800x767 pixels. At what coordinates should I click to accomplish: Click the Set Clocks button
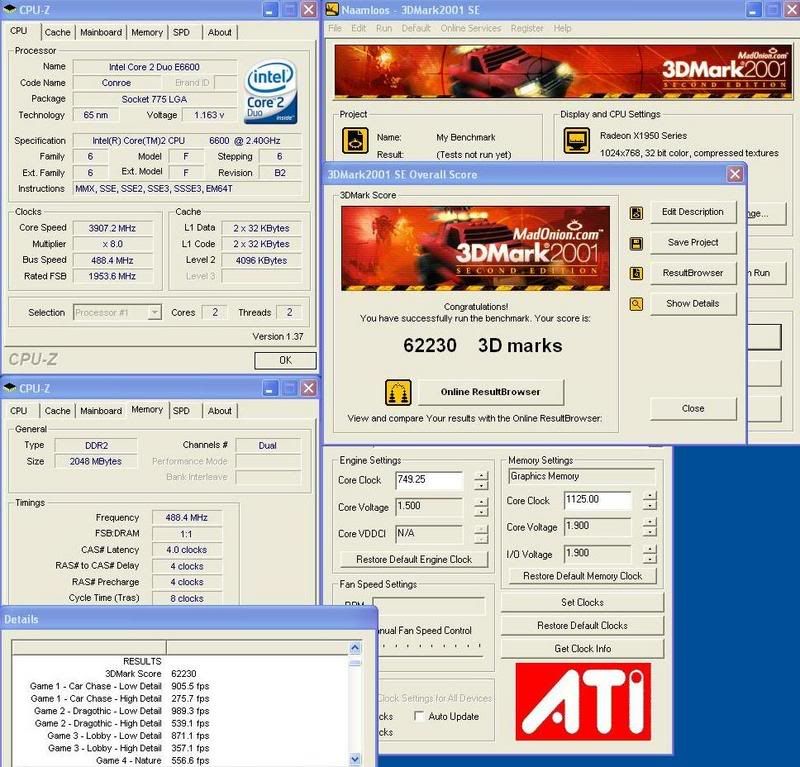(582, 603)
